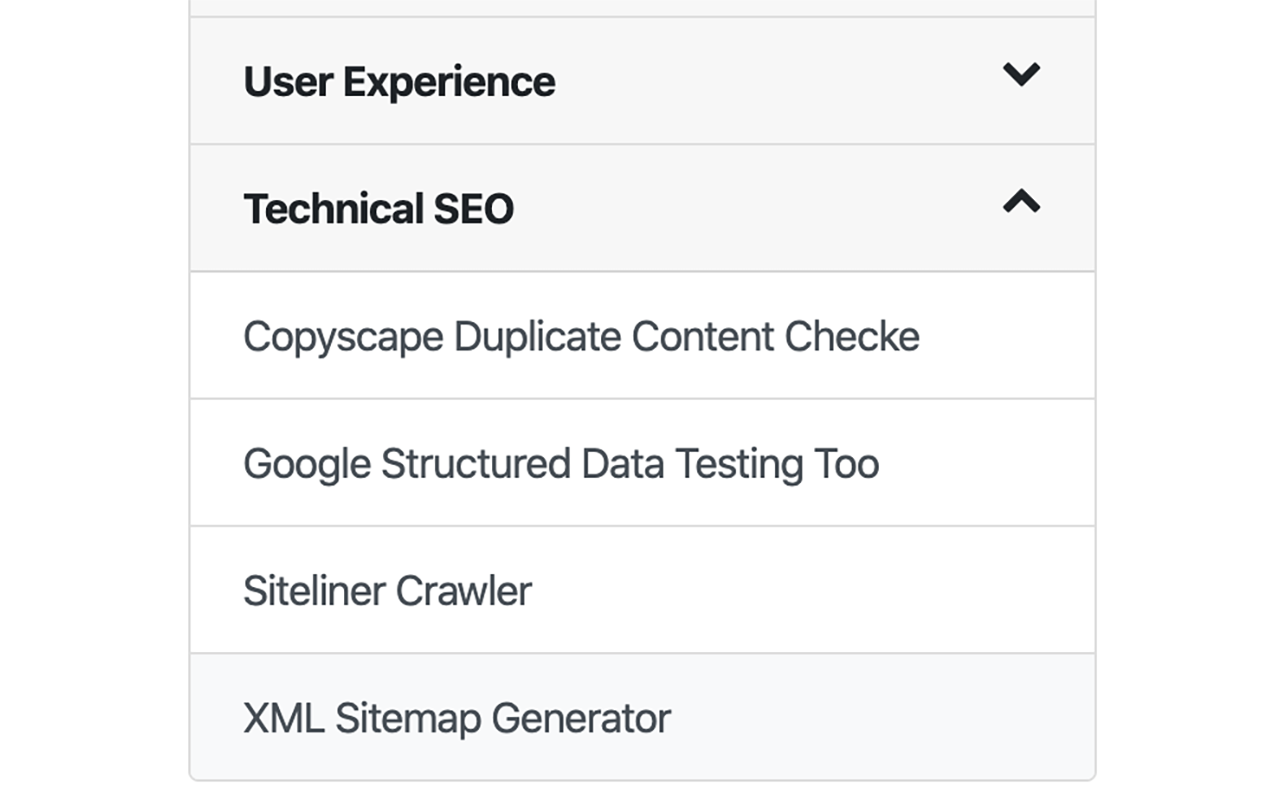Select Copyscape Duplicate Content Checker

click(580, 336)
